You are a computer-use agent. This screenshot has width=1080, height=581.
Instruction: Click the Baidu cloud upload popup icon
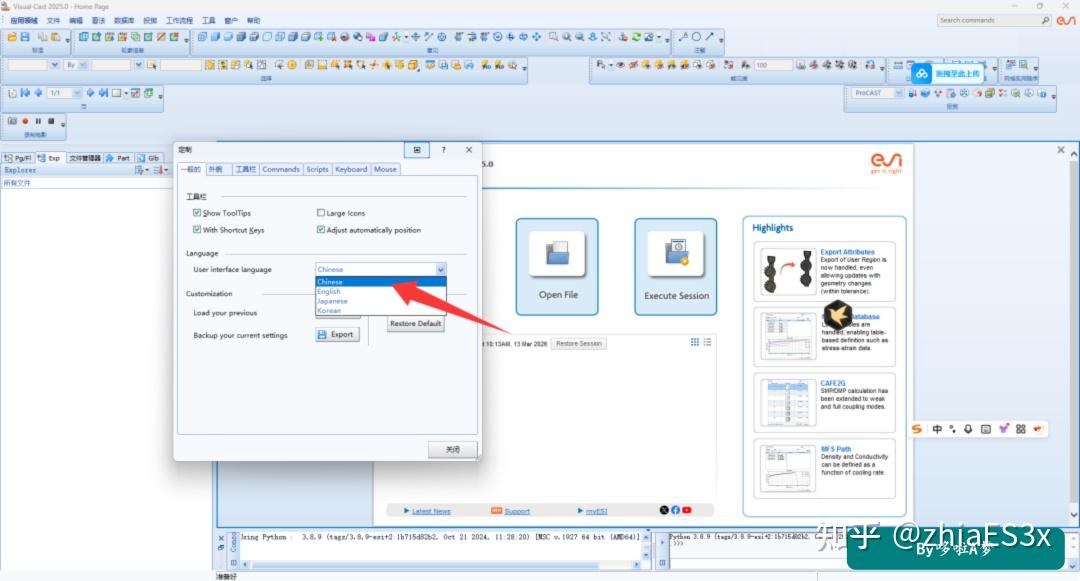[x=922, y=74]
